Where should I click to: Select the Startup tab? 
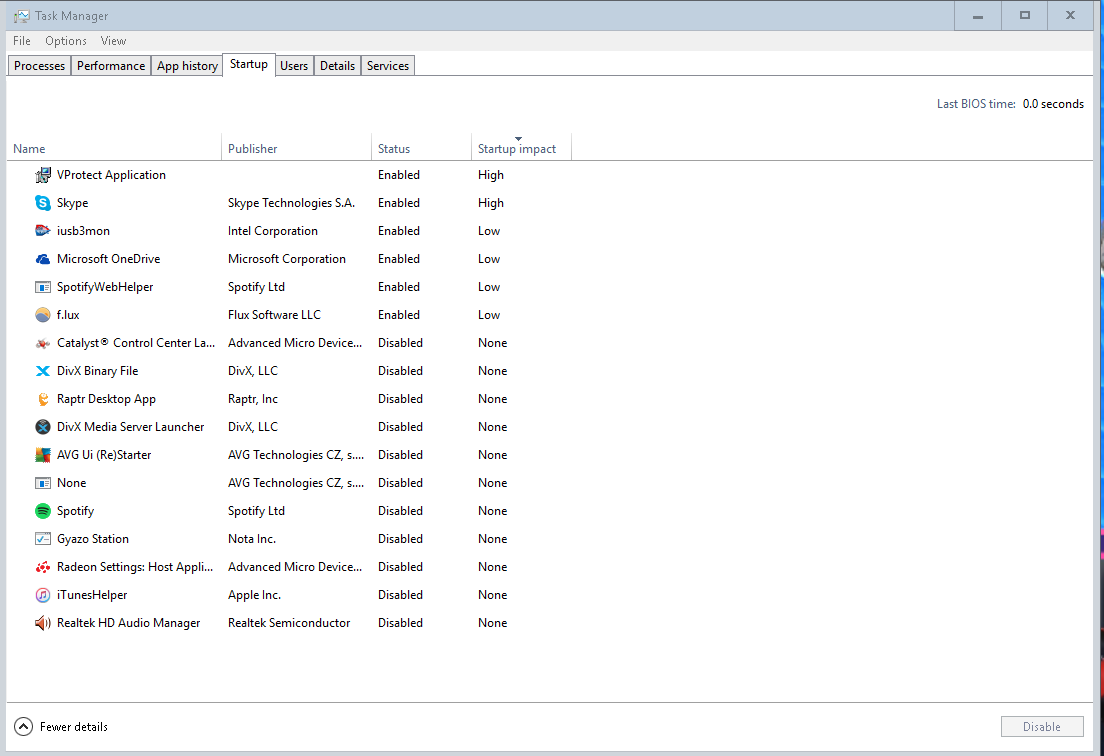pyautogui.click(x=249, y=64)
